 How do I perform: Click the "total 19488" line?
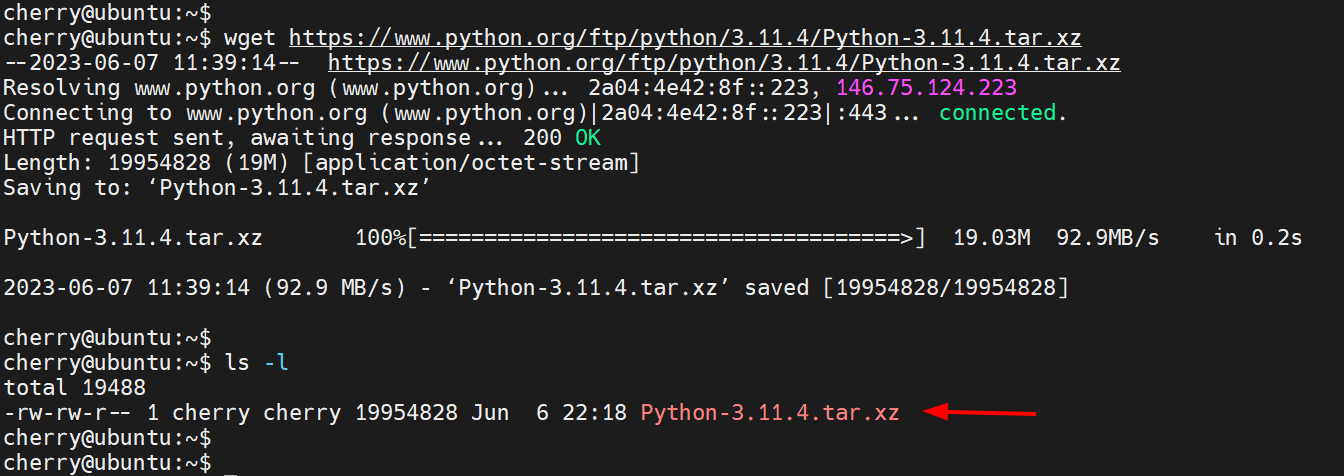point(75,387)
